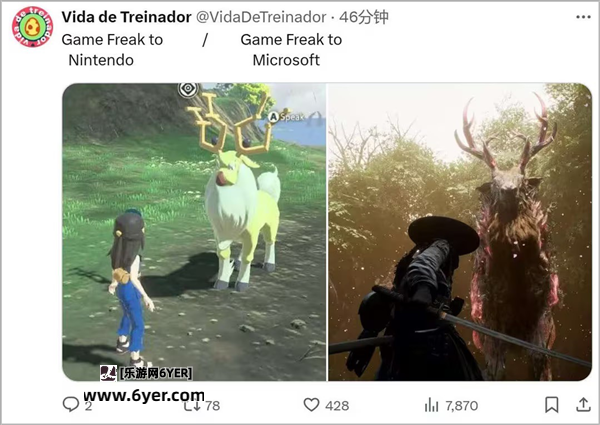The width and height of the screenshot is (600, 425).
Task: Click the tweet text 'Game Freak to Nintendo'
Action: click(112, 50)
